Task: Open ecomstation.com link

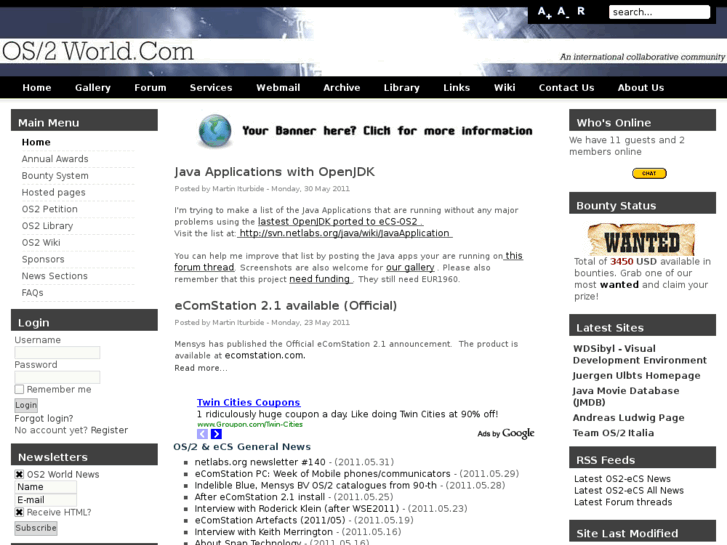Action: [x=265, y=355]
